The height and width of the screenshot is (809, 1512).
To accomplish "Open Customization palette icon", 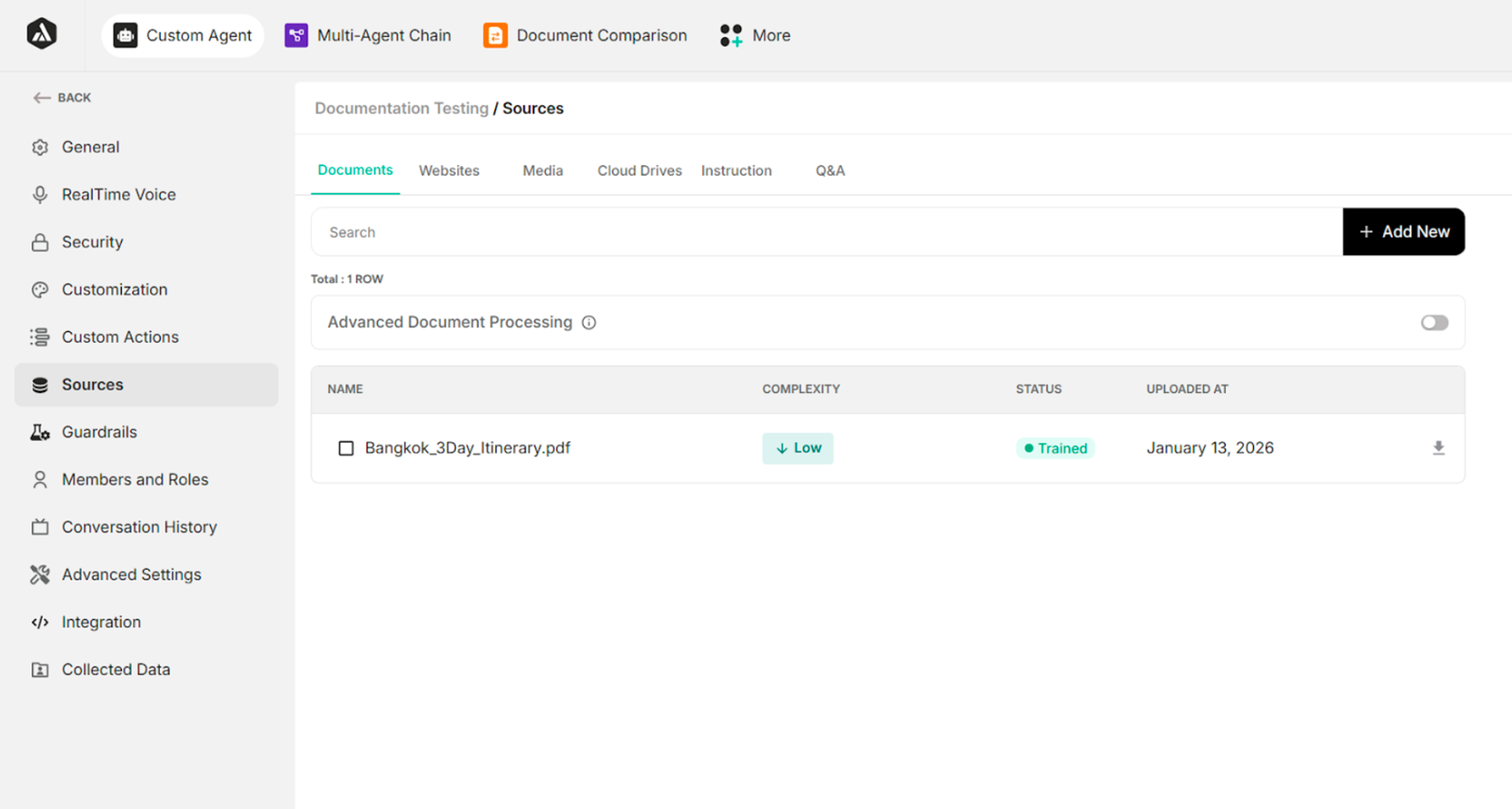I will pos(40,290).
